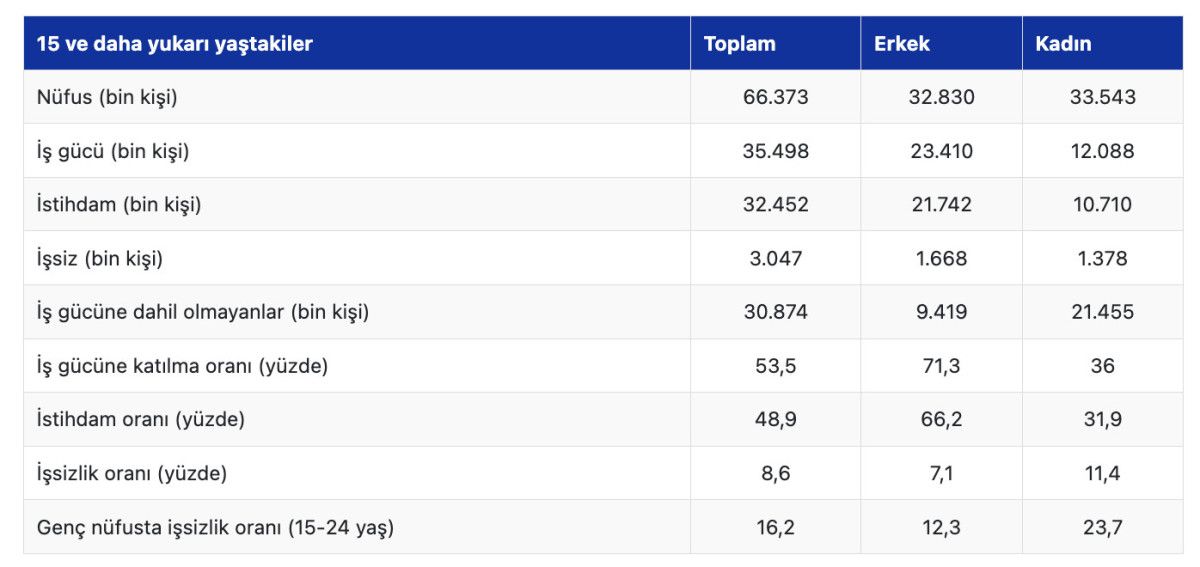
Task: Click the male unemployment rate 7,1
Action: click(x=939, y=473)
